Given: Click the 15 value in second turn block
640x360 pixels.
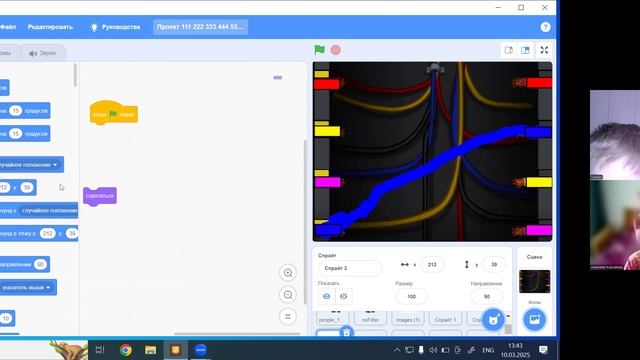Looking at the screenshot, I should pyautogui.click(x=16, y=133).
